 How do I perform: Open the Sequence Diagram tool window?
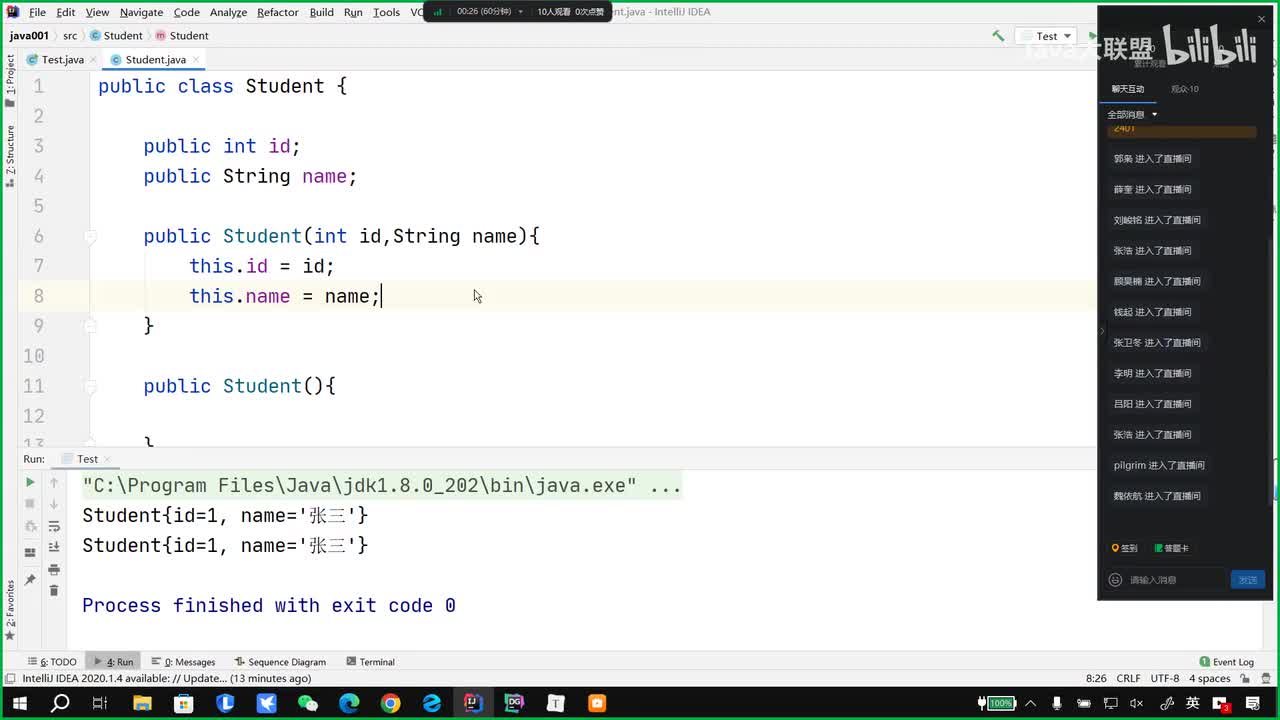(x=280, y=662)
